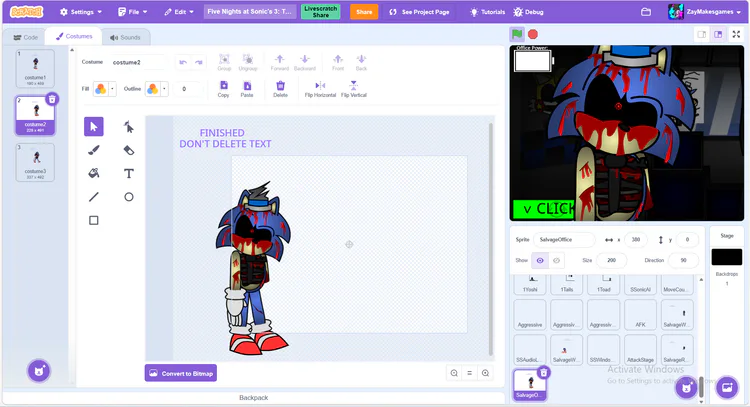Click the Undo arrow icon
Image resolution: width=750 pixels, height=407 pixels.
pos(183,62)
